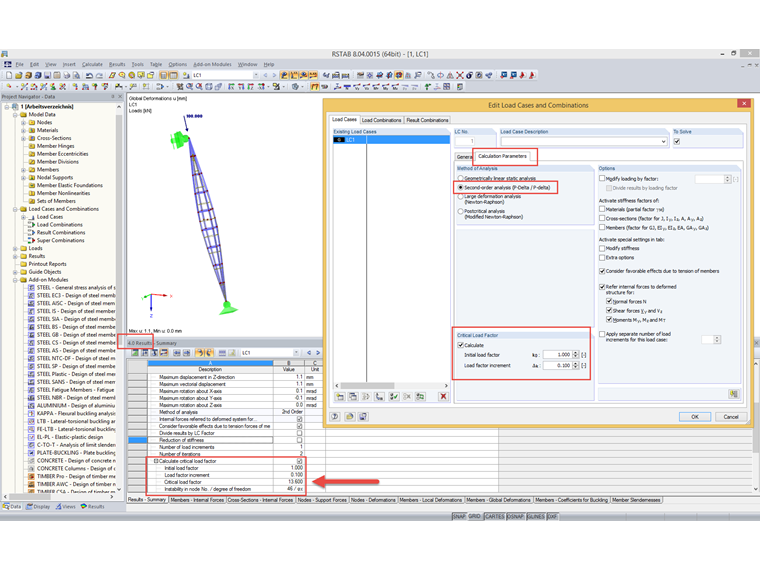Increase the Initial load factor spinner
This screenshot has height=570, width=760.
click(x=575, y=353)
